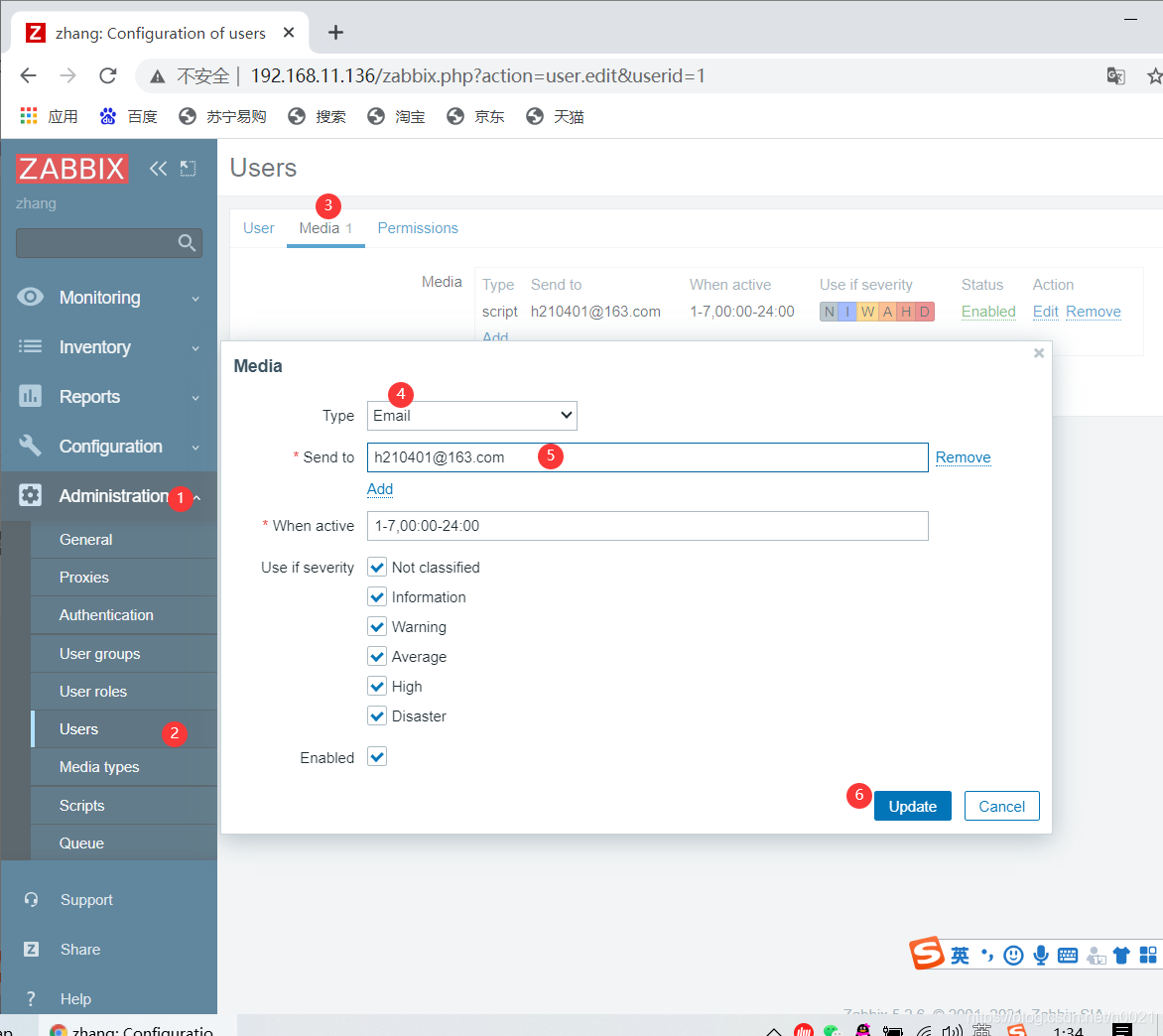
Task: Click the Help question mark icon
Action: coord(31,999)
